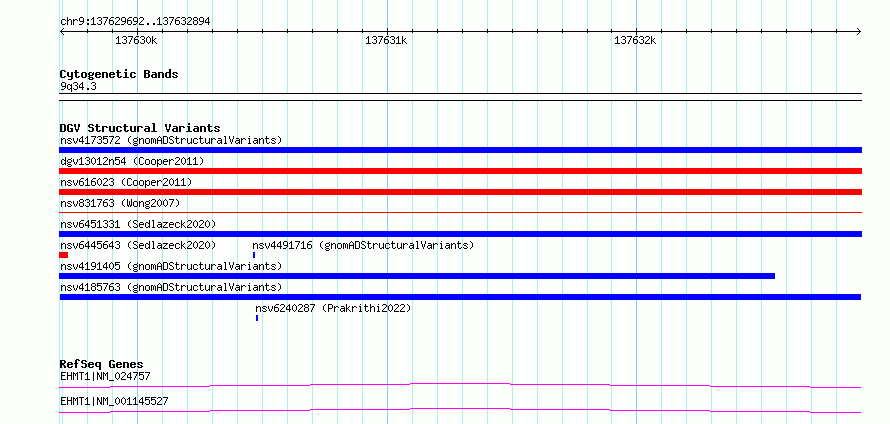Image resolution: width=890 pixels, height=424 pixels.
Task: Open the nsv4173572 (gnomADStructuralVariants) label
Action: click(x=171, y=140)
